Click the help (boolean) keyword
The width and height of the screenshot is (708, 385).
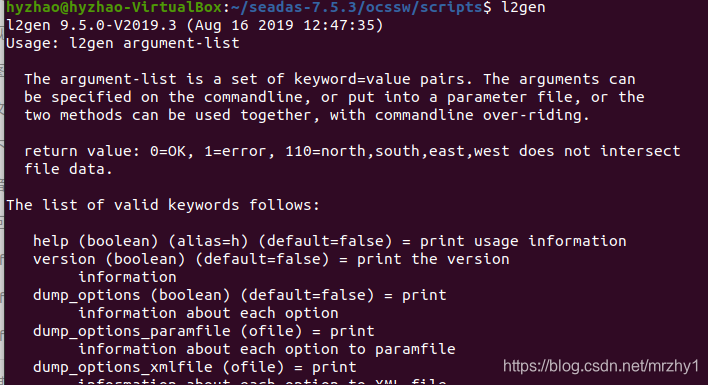pyautogui.click(x=95, y=241)
